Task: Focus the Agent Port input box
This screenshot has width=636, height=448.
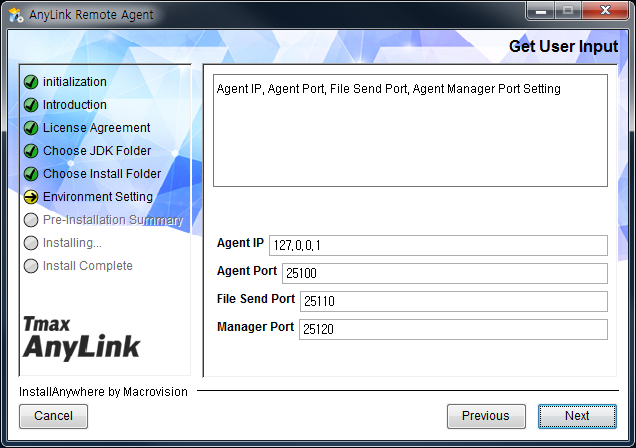Action: pos(444,274)
